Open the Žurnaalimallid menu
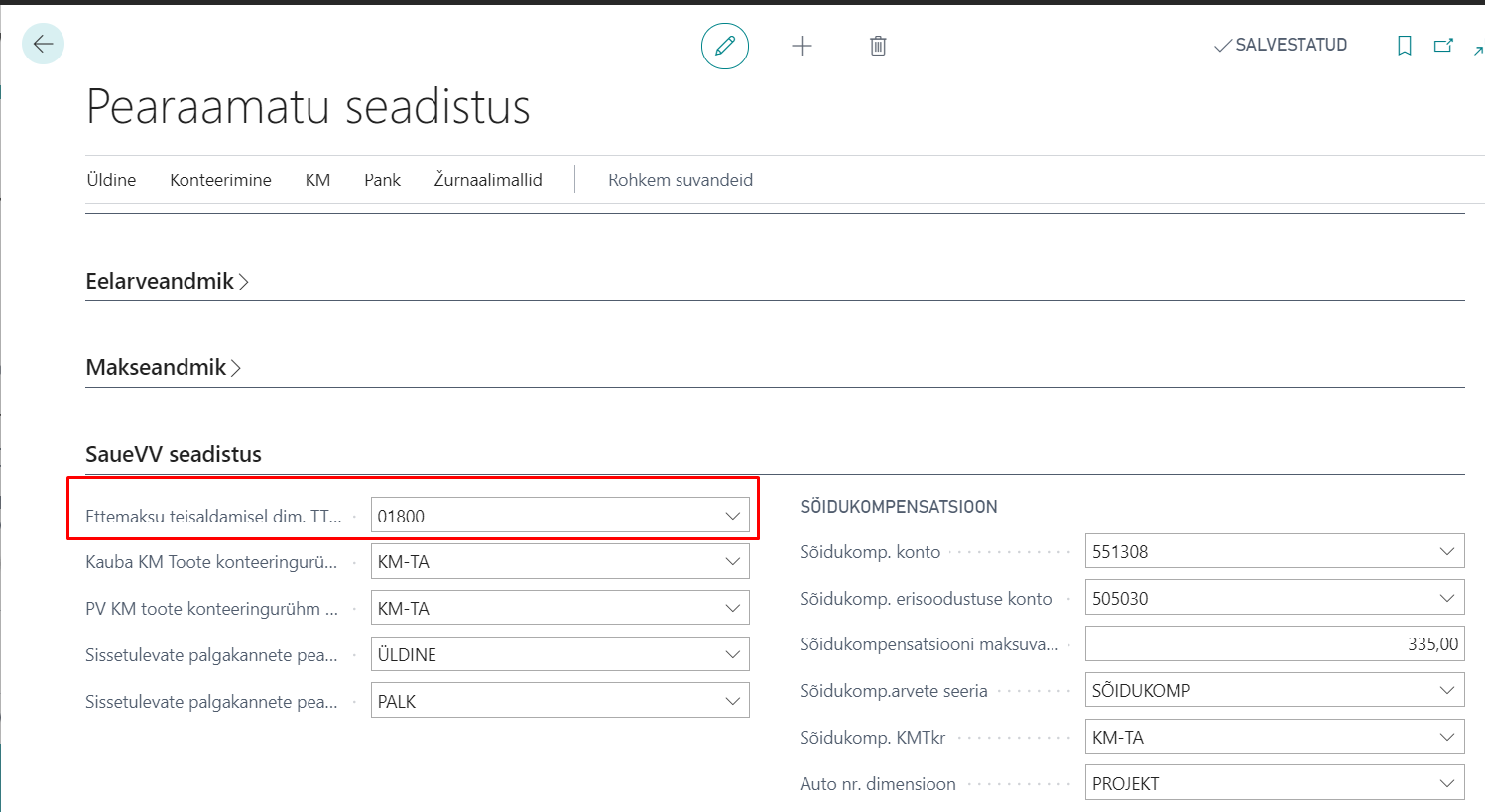The width and height of the screenshot is (1485, 812). (x=488, y=180)
